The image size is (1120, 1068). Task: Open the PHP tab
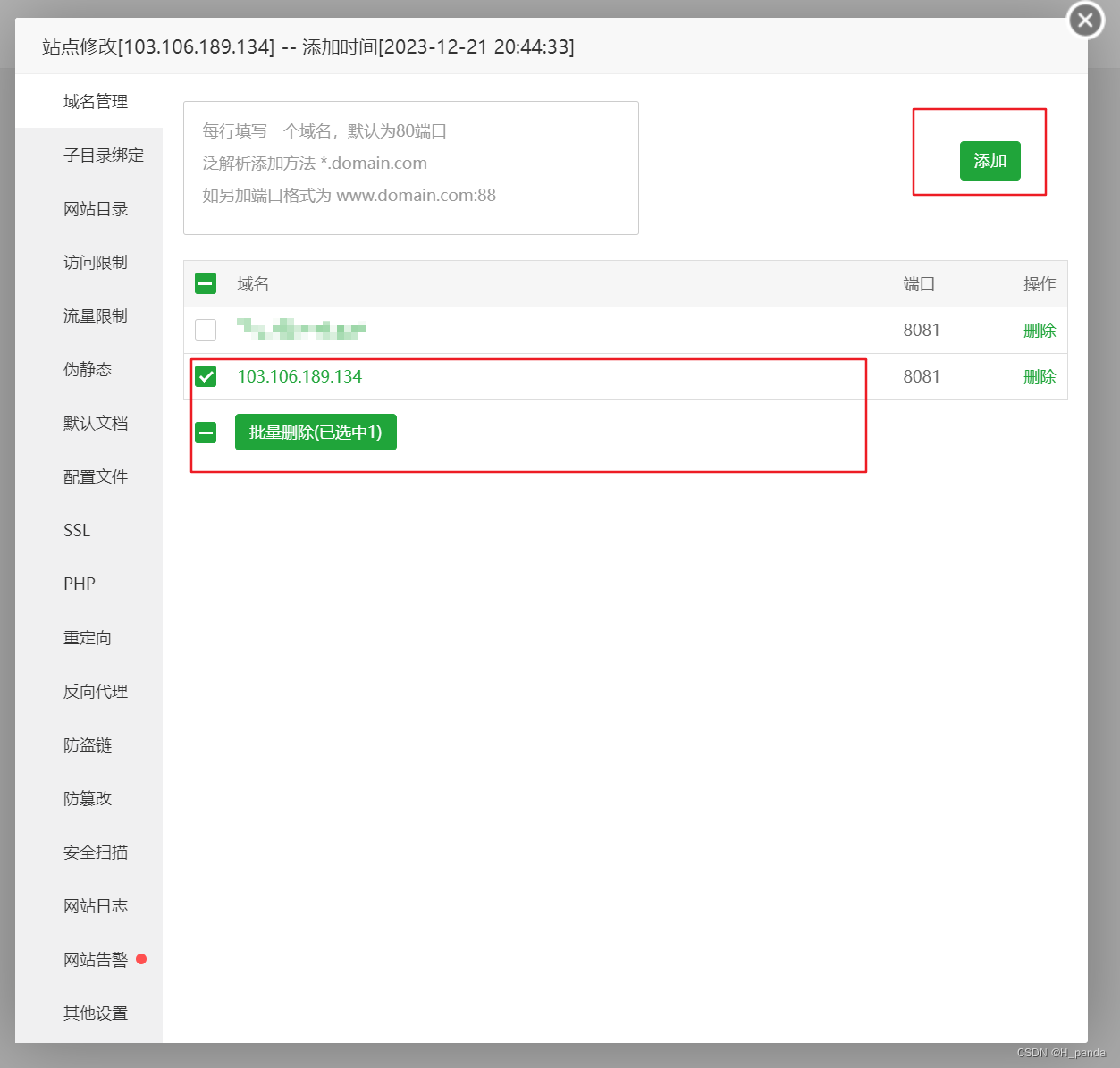click(x=88, y=584)
